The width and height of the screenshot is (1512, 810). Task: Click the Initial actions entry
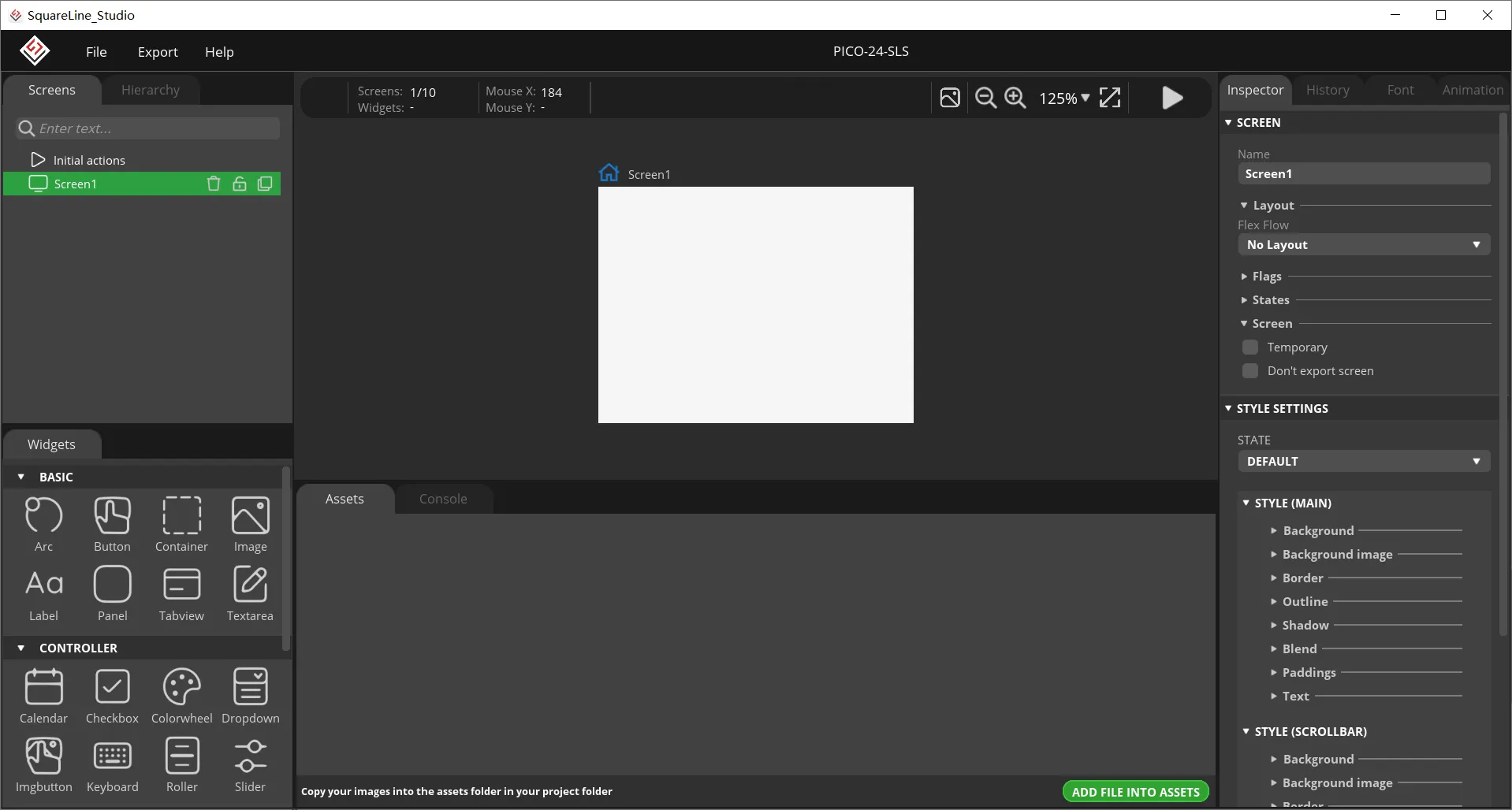click(88, 160)
